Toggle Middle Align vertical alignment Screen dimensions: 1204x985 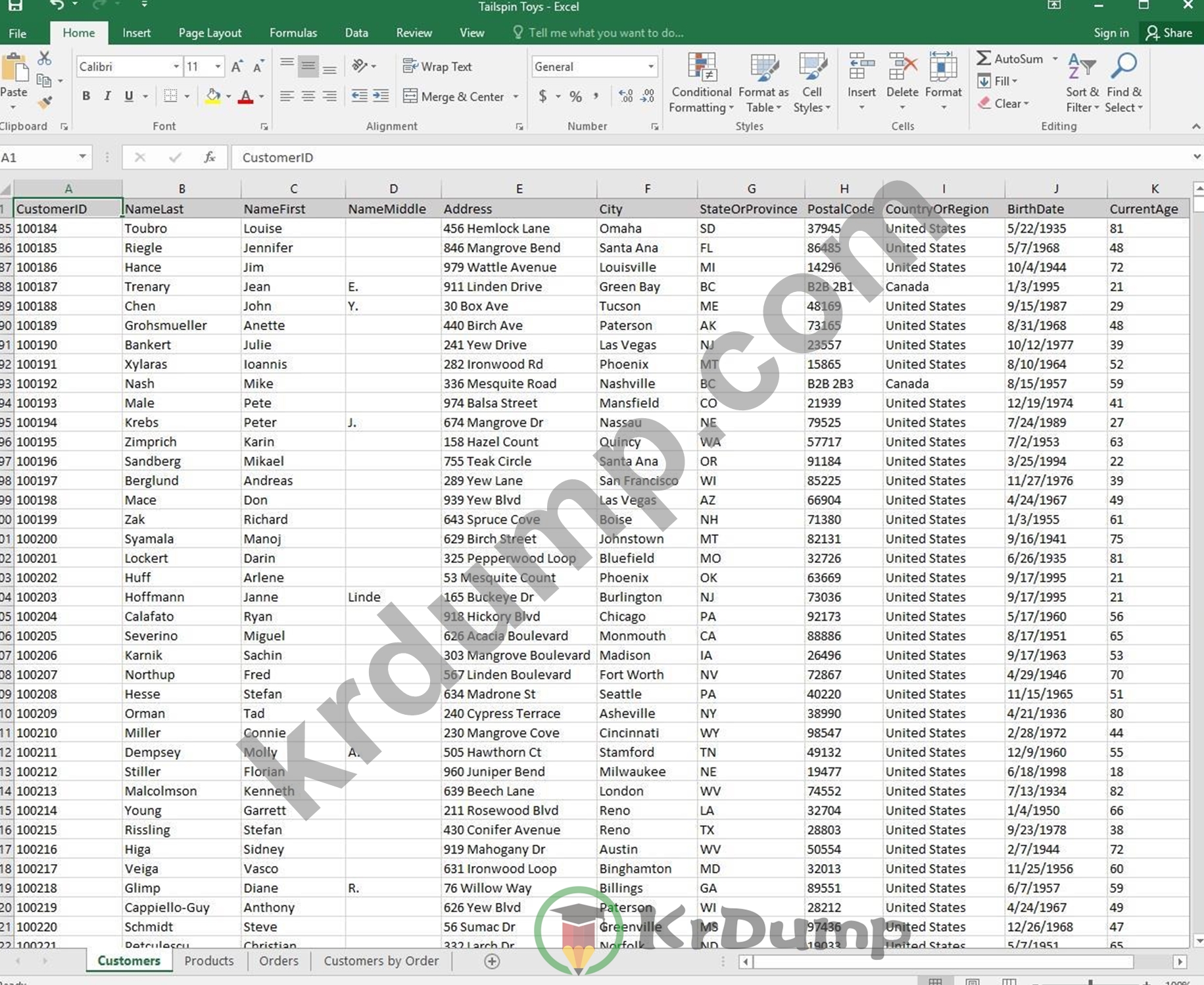[308, 66]
